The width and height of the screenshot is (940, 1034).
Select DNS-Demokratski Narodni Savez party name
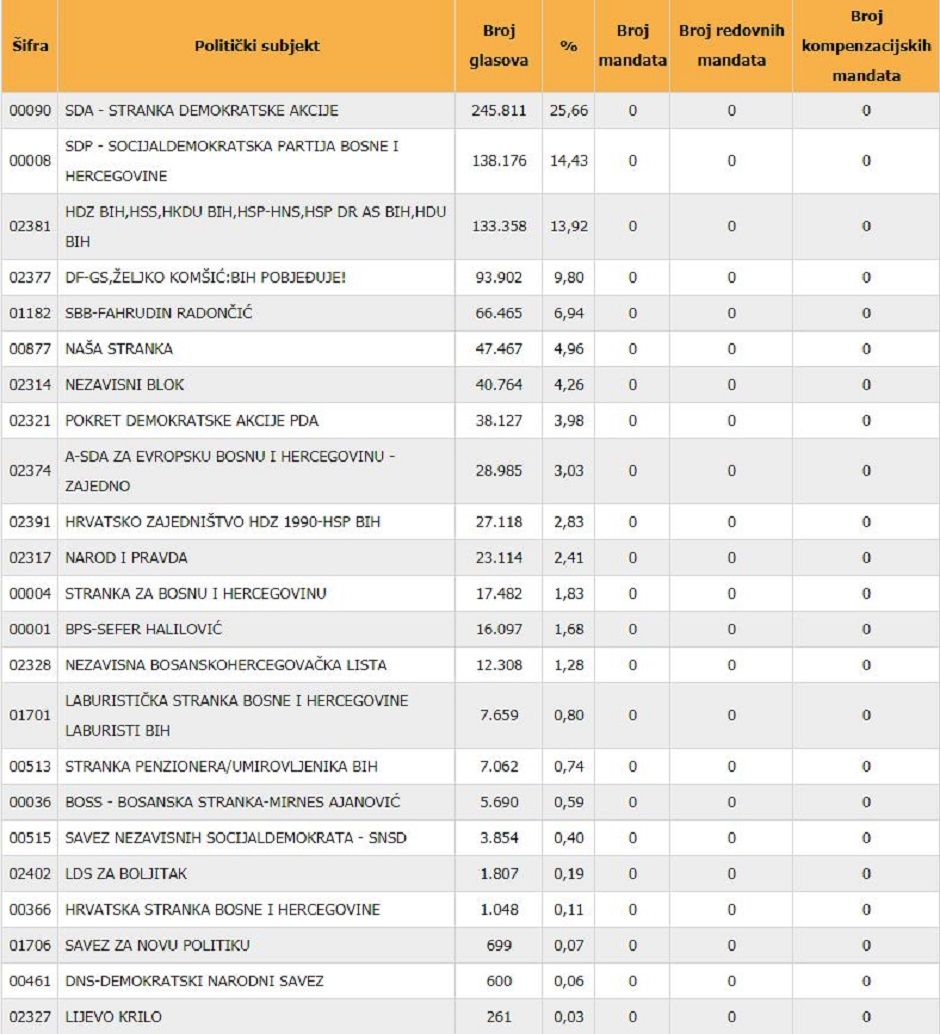tap(194, 981)
